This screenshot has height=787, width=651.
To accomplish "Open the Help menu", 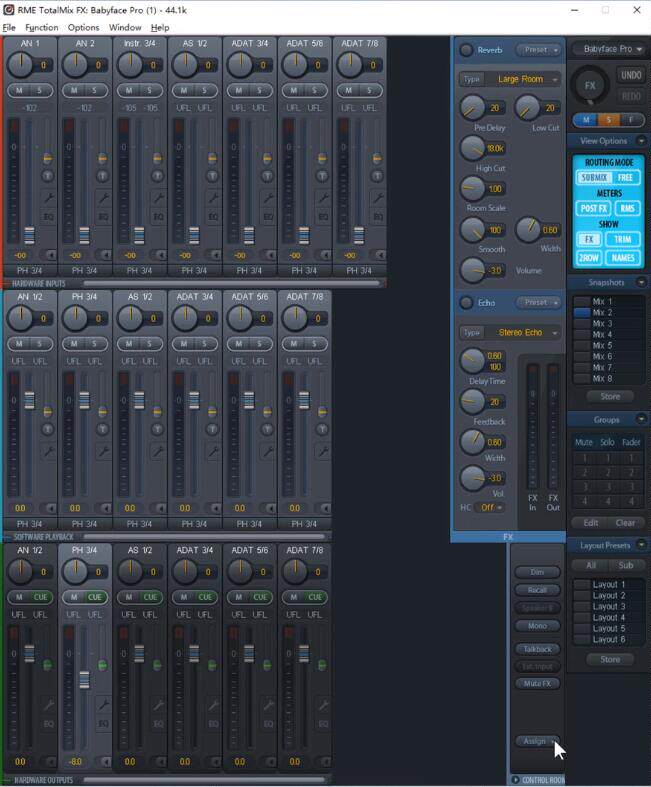I will 160,27.
